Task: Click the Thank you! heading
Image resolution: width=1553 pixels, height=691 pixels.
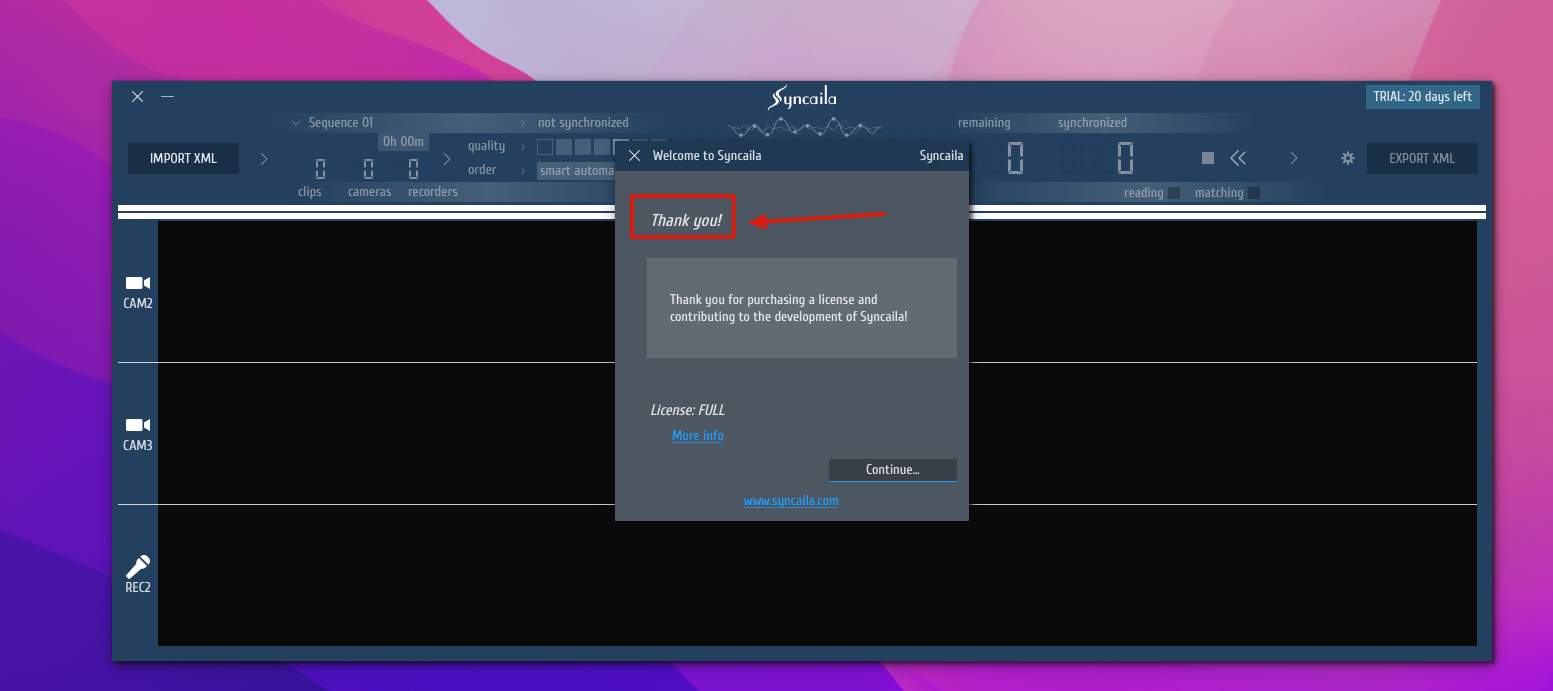Action: tap(686, 220)
